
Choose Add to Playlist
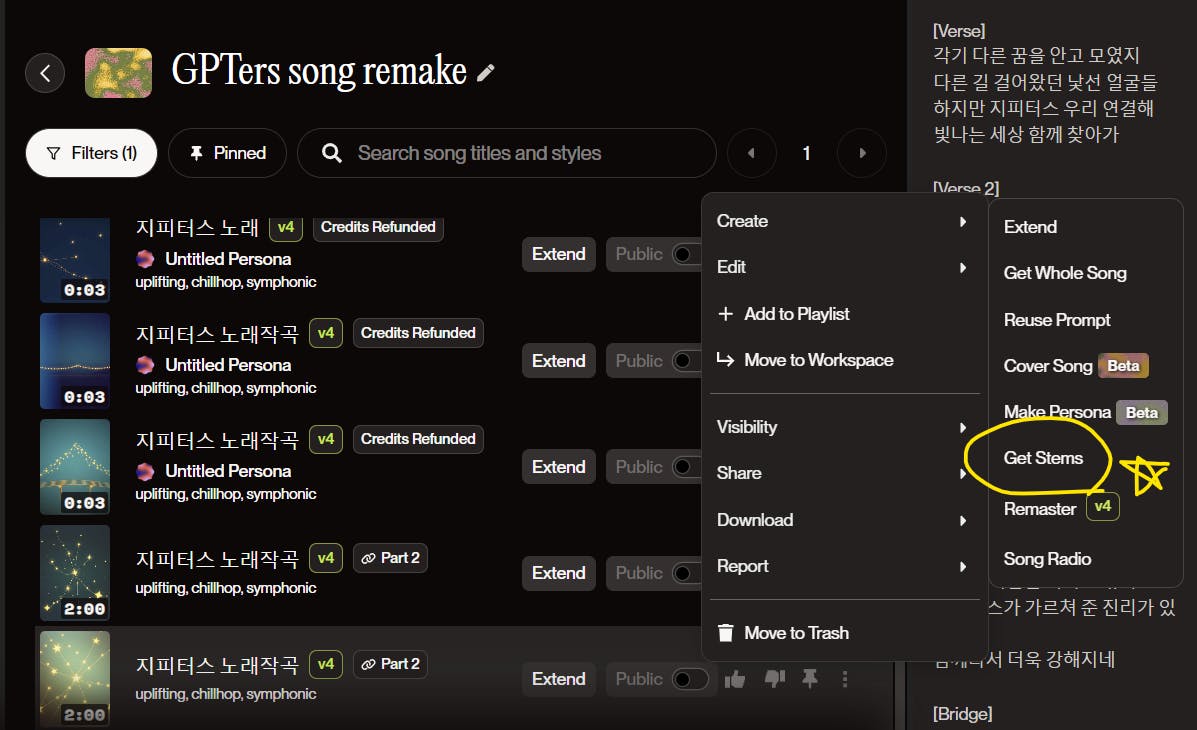(844, 314)
